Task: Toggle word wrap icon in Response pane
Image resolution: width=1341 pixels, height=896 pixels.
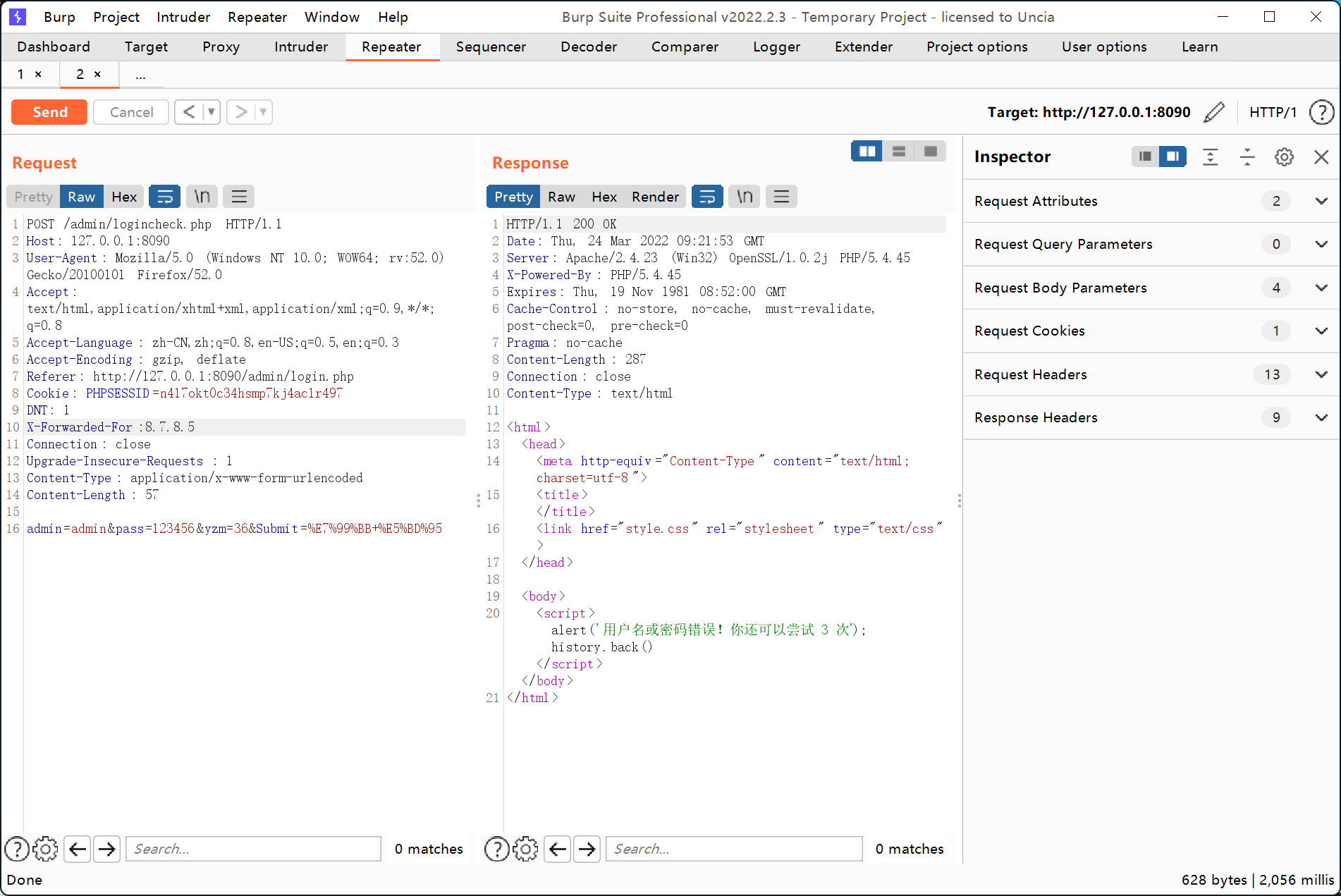Action: click(707, 197)
